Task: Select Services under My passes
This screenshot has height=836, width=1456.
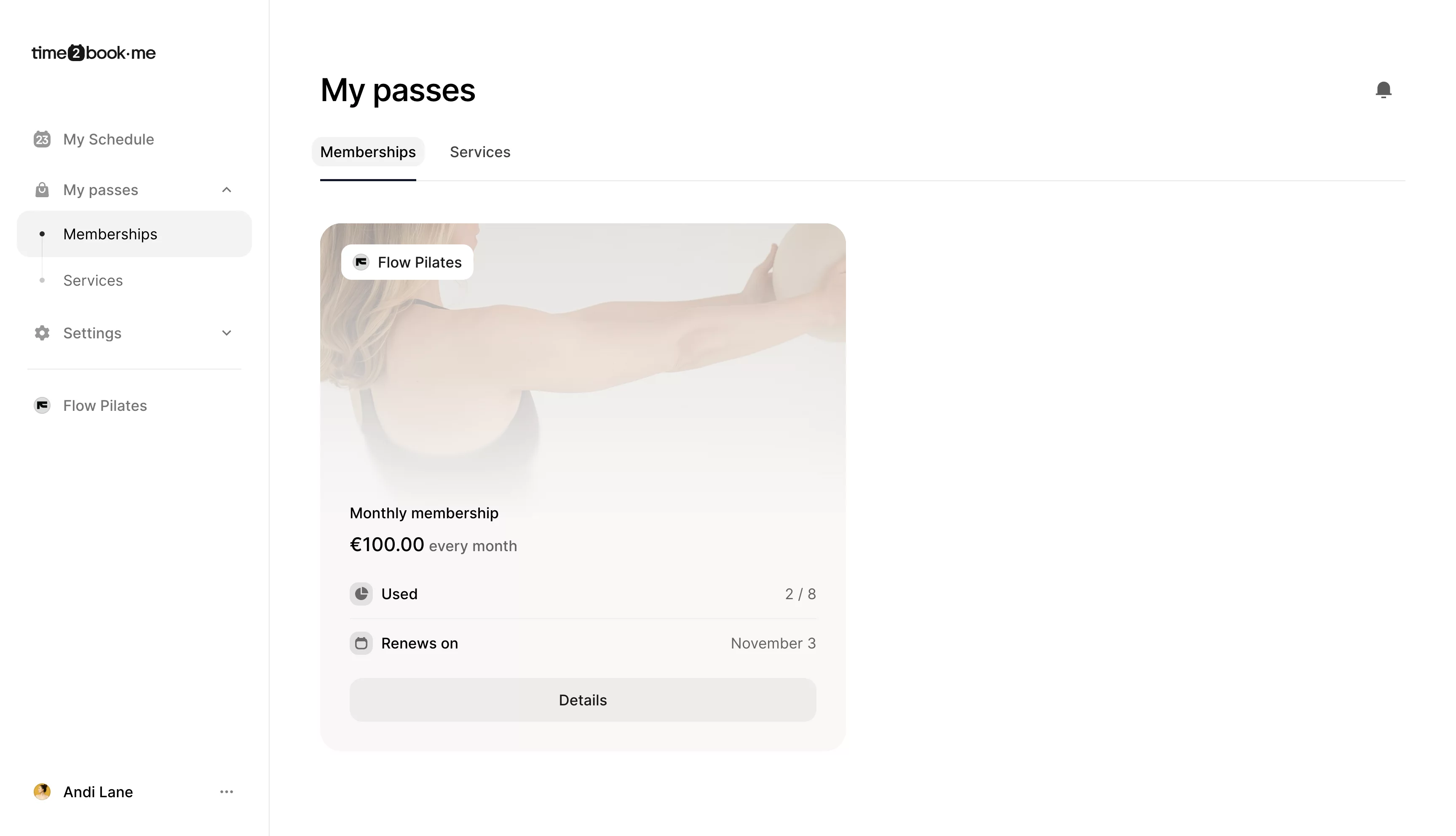Action: (x=93, y=280)
